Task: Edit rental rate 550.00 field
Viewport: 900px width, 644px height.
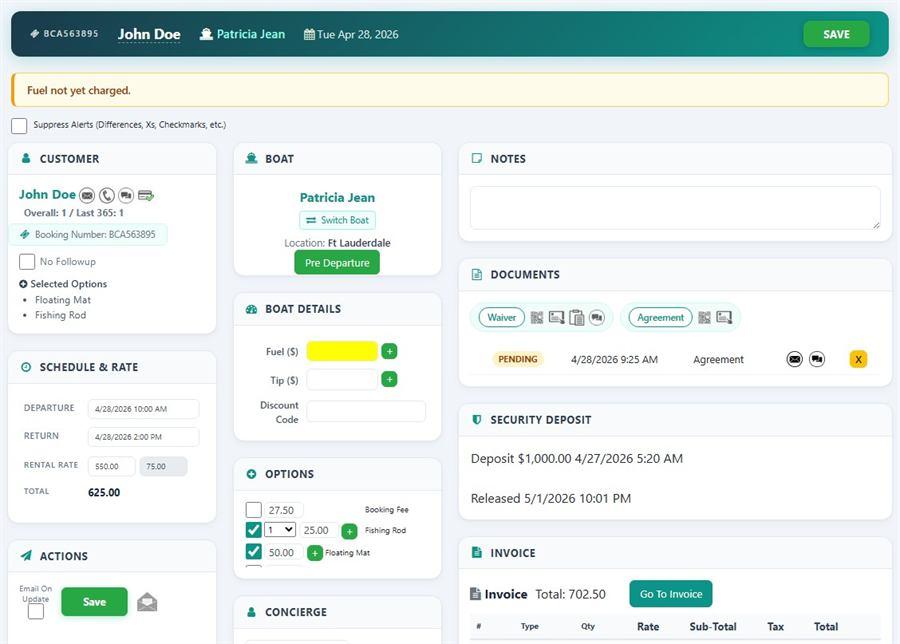Action: (112, 467)
